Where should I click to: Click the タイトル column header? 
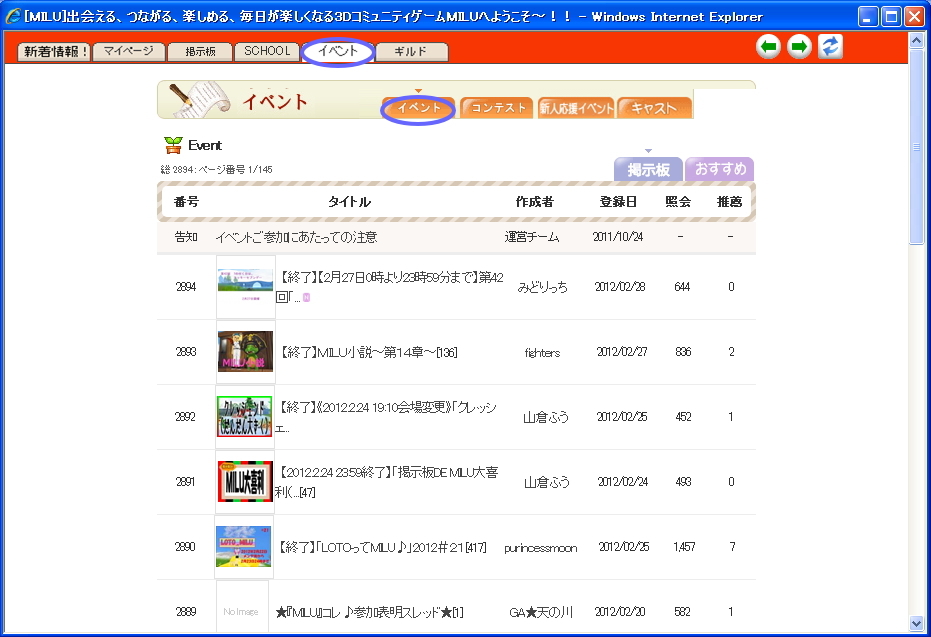coord(349,202)
